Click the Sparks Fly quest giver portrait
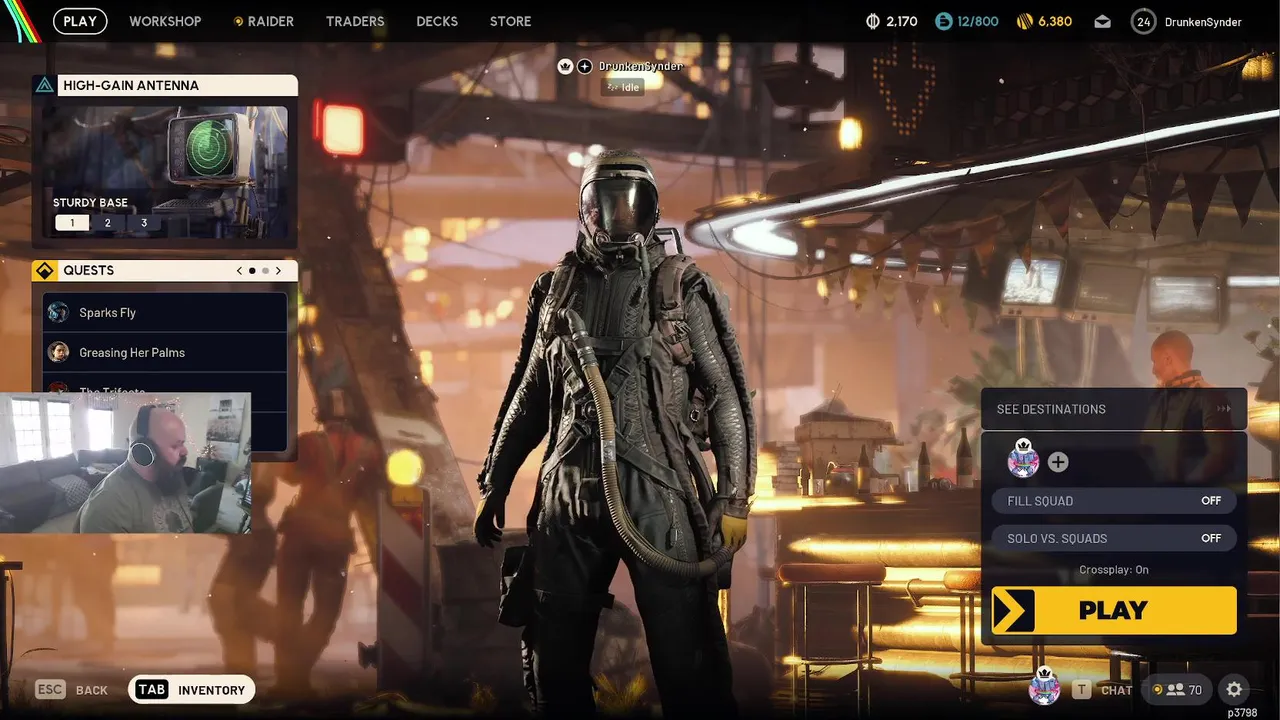The image size is (1280, 720). (x=58, y=312)
